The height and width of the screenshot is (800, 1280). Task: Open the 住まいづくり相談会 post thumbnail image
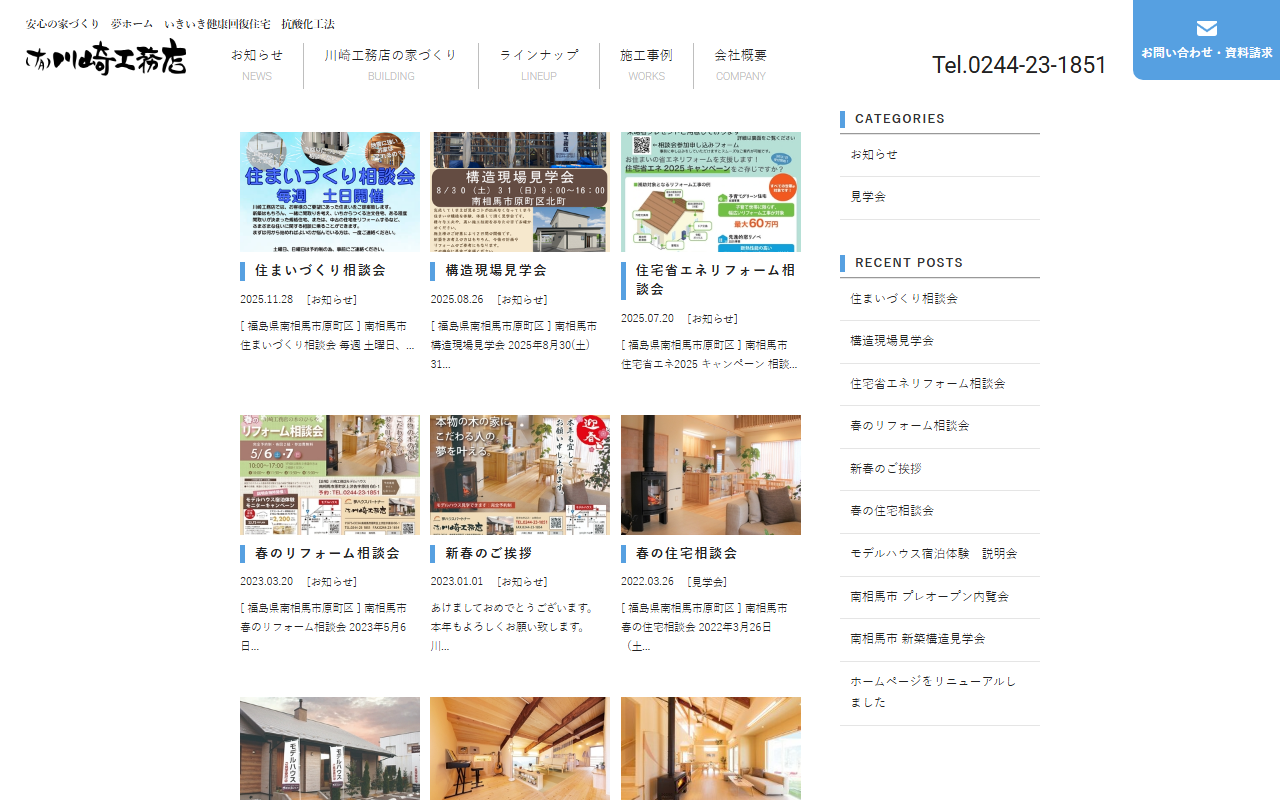click(330, 192)
